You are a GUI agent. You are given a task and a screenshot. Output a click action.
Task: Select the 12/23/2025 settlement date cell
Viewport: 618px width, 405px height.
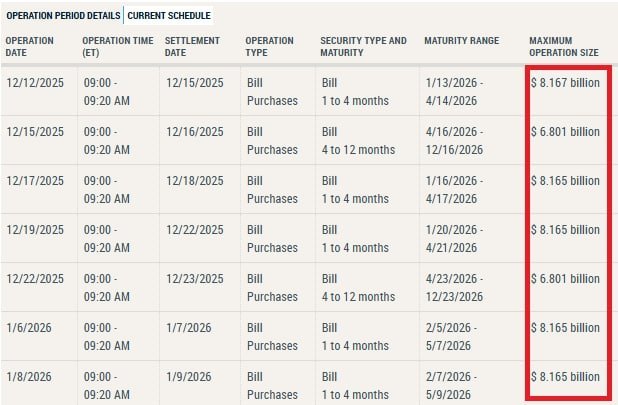click(x=195, y=279)
